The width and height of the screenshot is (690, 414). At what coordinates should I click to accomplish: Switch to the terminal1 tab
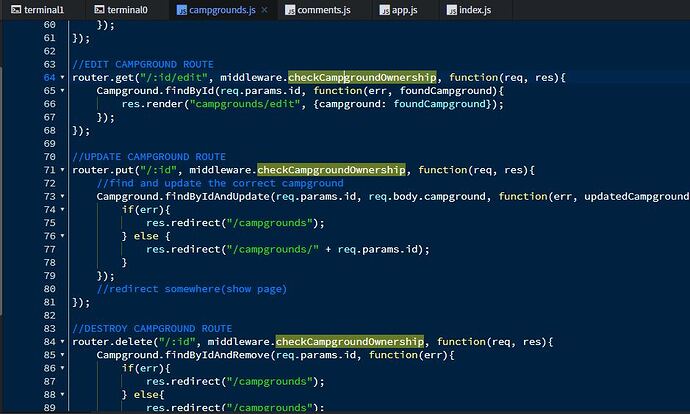[x=37, y=10]
